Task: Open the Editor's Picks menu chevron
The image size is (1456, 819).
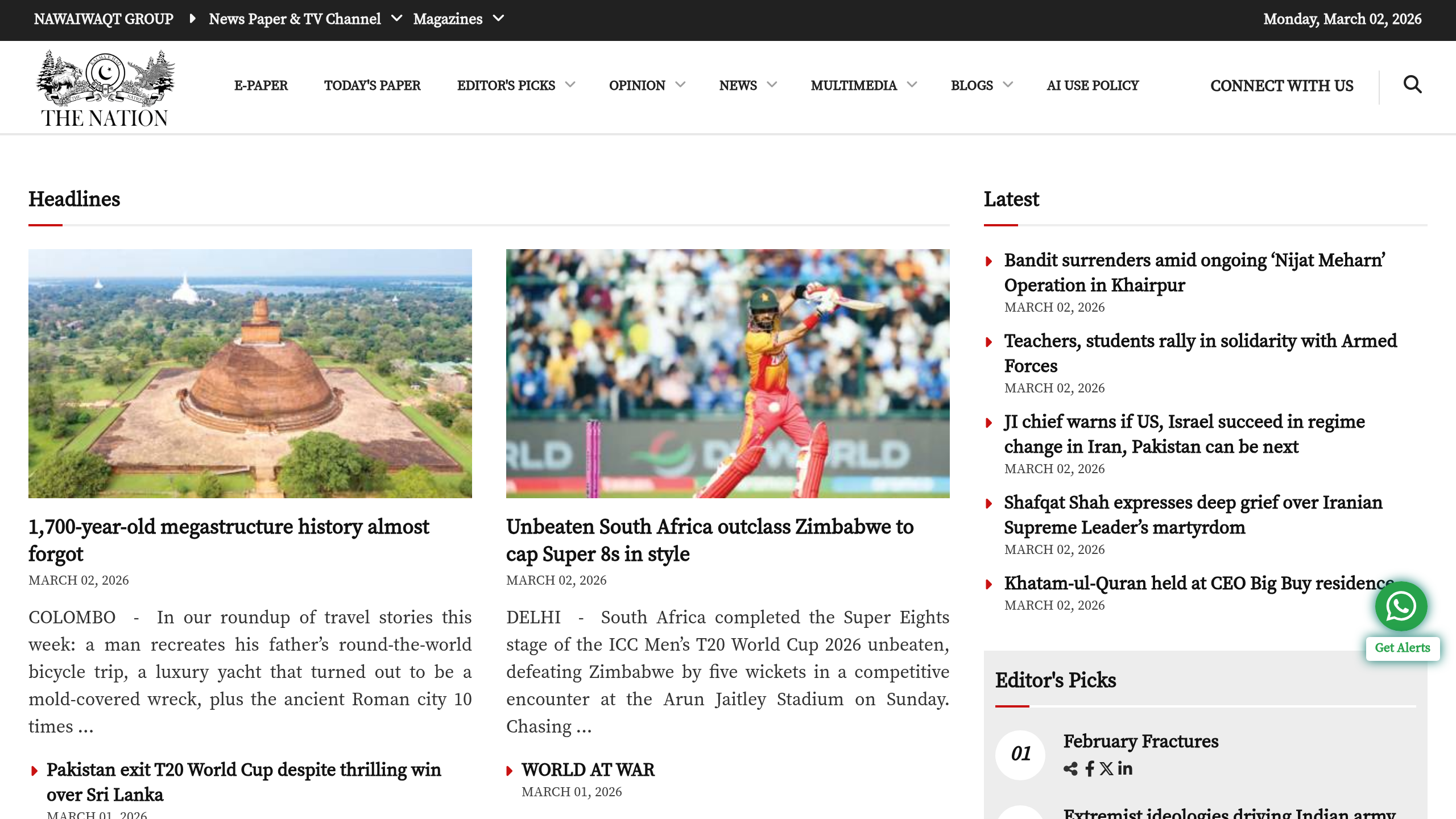Action: (x=570, y=85)
